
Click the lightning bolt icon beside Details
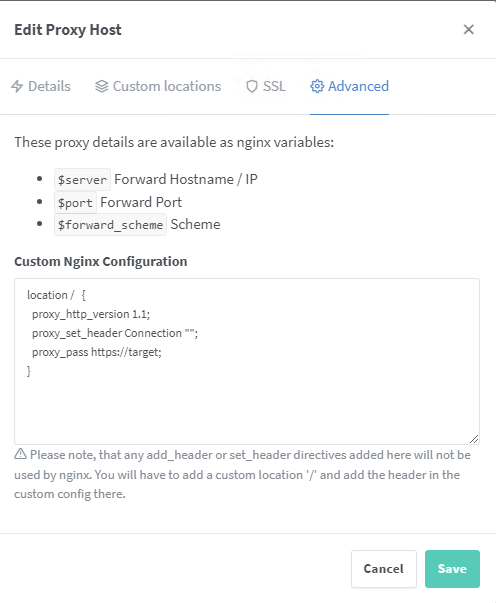(x=17, y=86)
